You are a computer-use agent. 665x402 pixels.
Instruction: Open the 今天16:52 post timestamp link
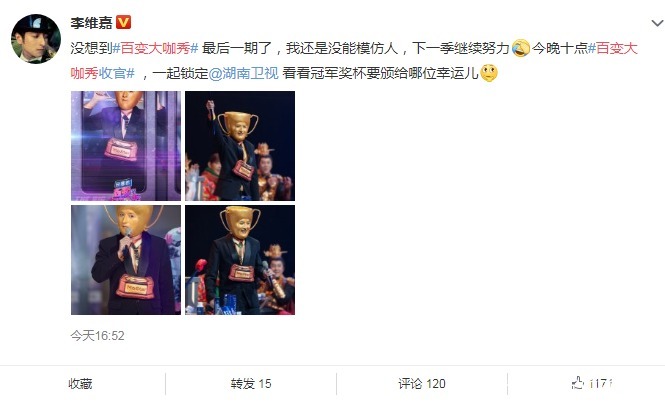coord(98,336)
